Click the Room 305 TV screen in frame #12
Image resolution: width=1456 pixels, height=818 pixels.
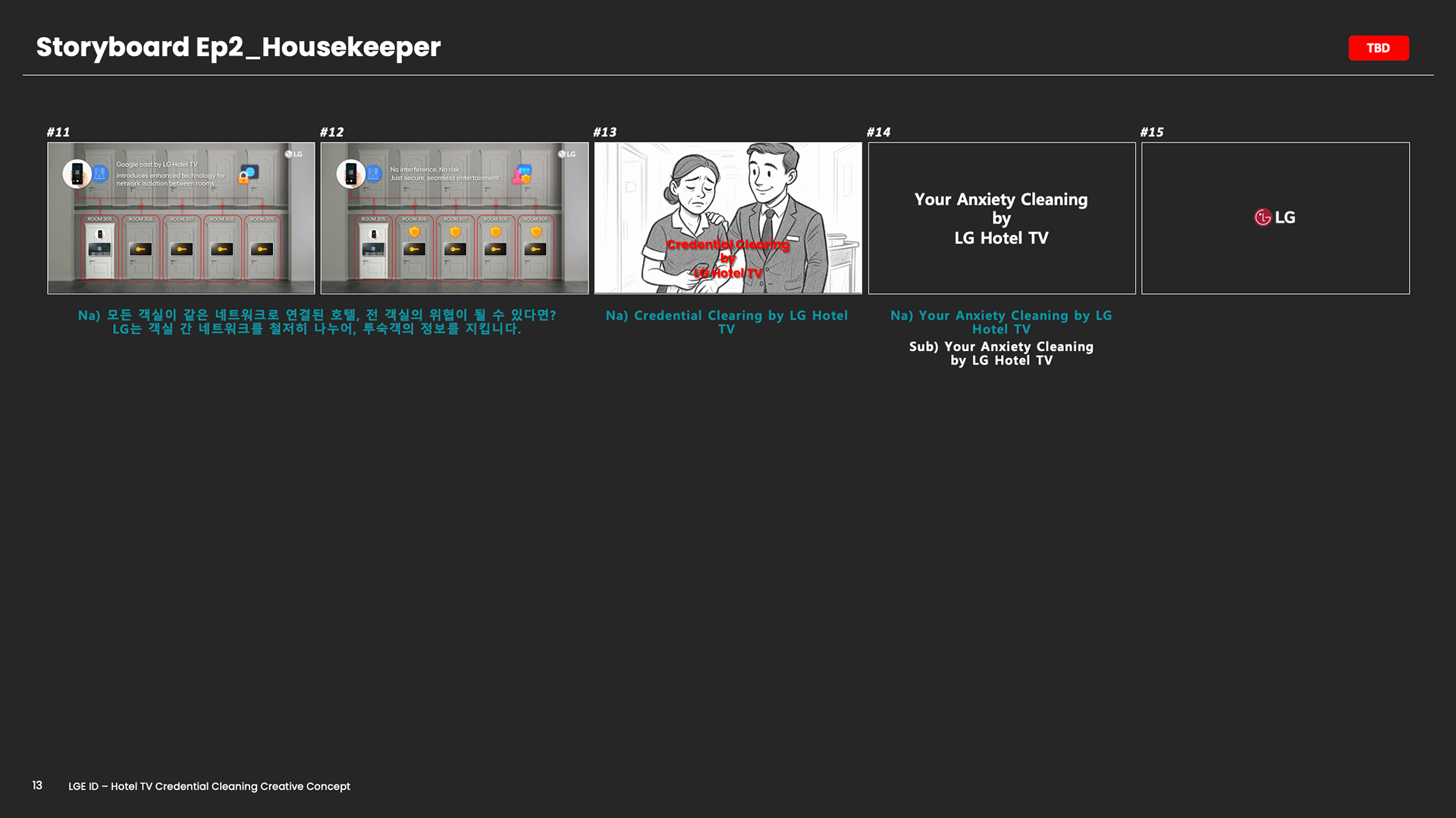coord(373,249)
